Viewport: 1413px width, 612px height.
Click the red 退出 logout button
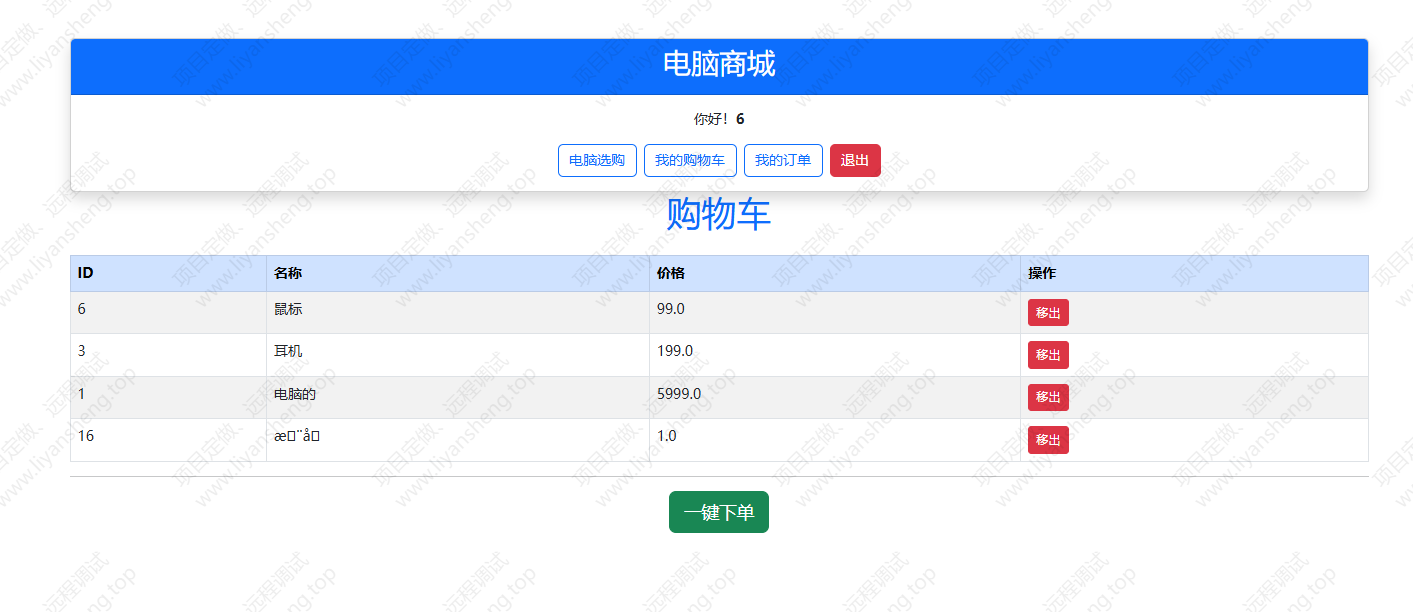click(x=855, y=160)
